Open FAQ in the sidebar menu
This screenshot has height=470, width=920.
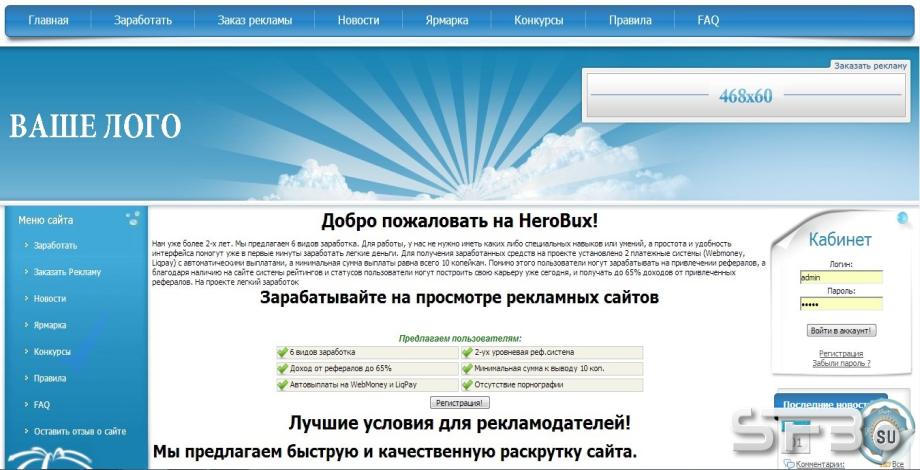42,405
